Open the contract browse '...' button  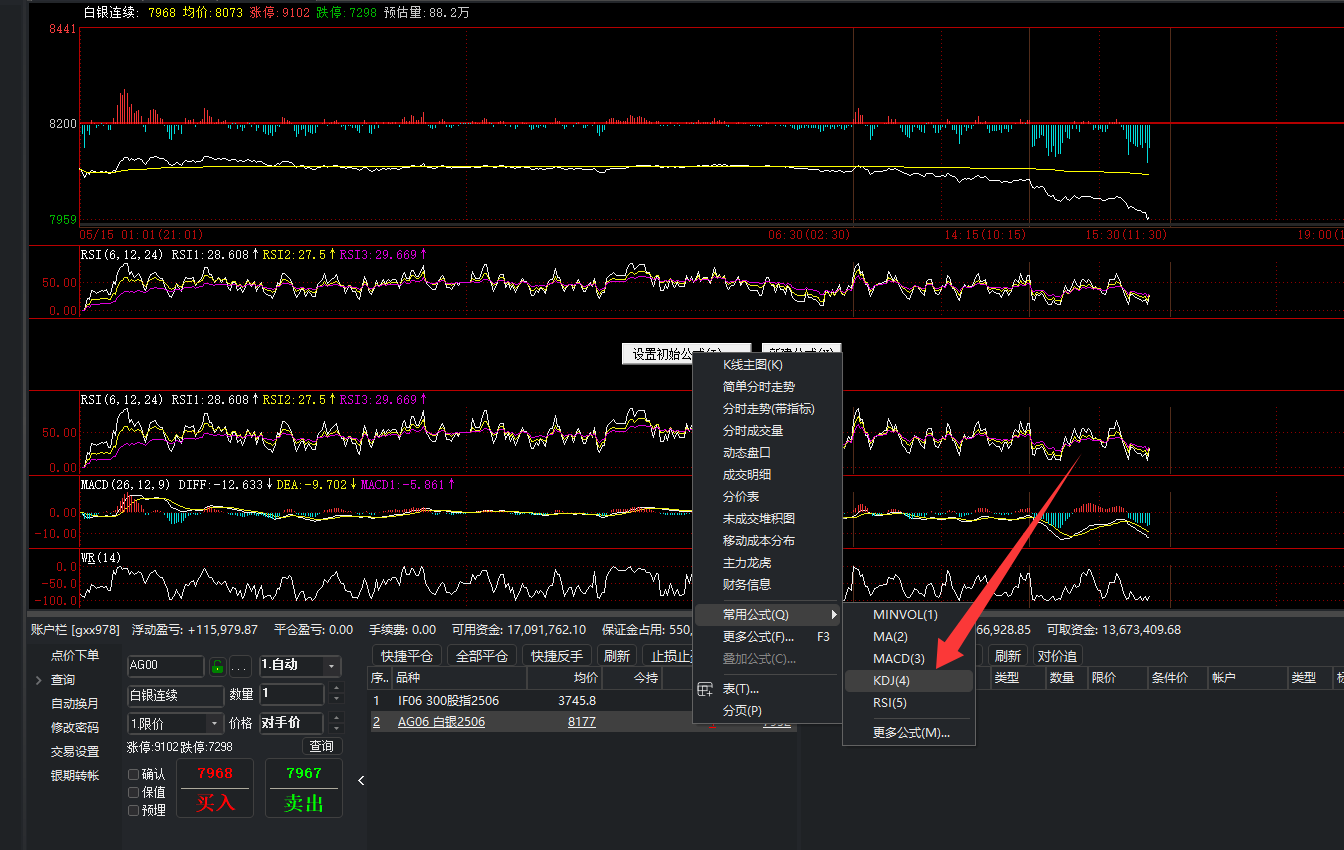pyautogui.click(x=240, y=666)
